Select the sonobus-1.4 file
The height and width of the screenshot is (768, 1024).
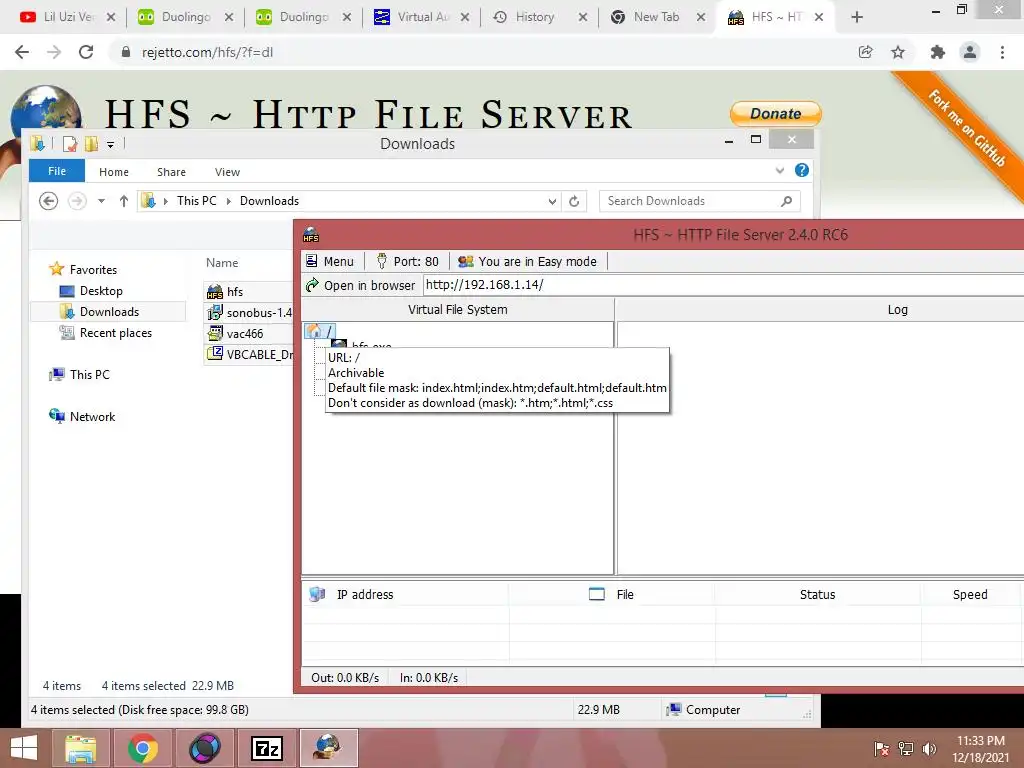(x=249, y=312)
